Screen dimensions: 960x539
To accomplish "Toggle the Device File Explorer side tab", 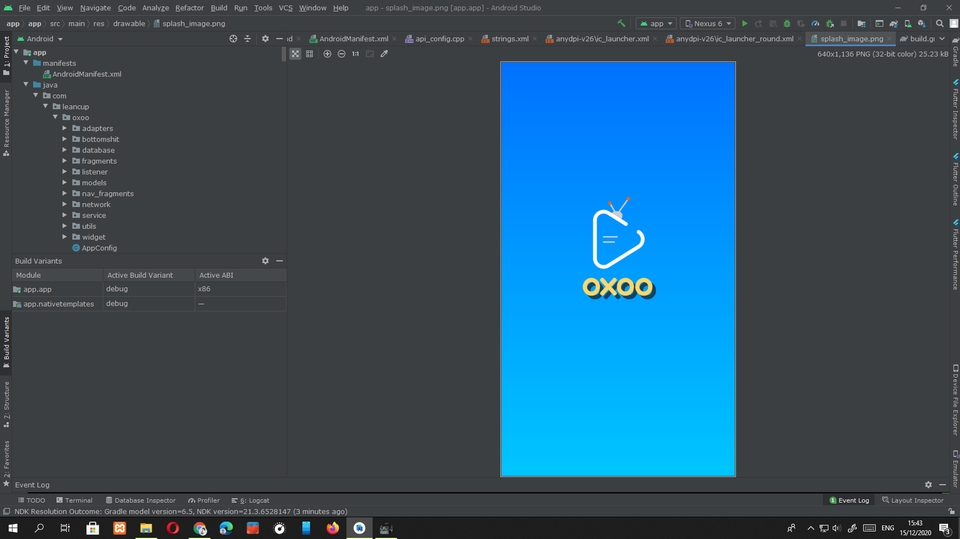I will (955, 400).
